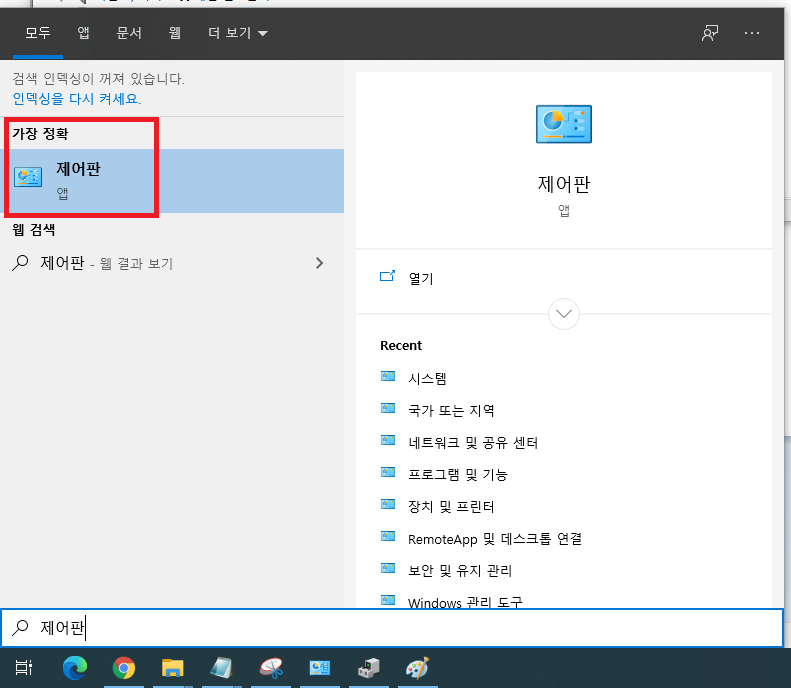Click the icon beside 시스템
The image size is (791, 688).
(388, 376)
